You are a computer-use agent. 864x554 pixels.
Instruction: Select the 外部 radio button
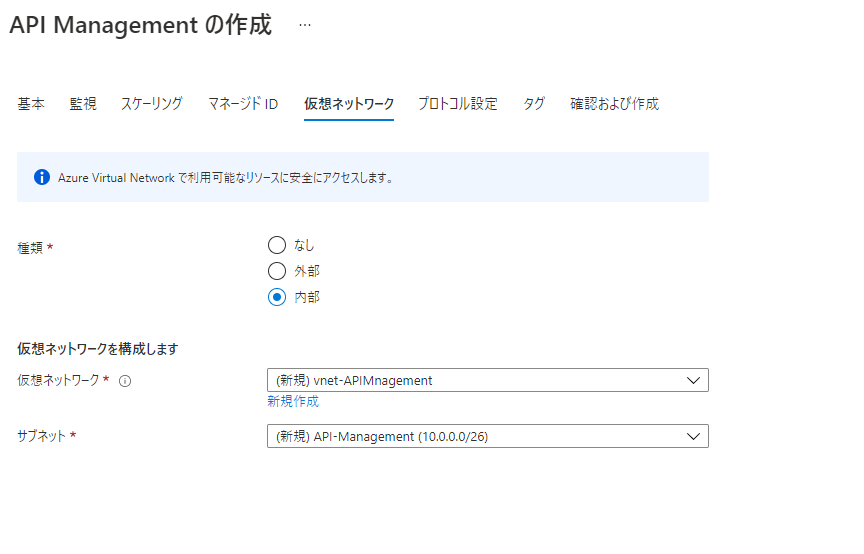pyautogui.click(x=277, y=271)
